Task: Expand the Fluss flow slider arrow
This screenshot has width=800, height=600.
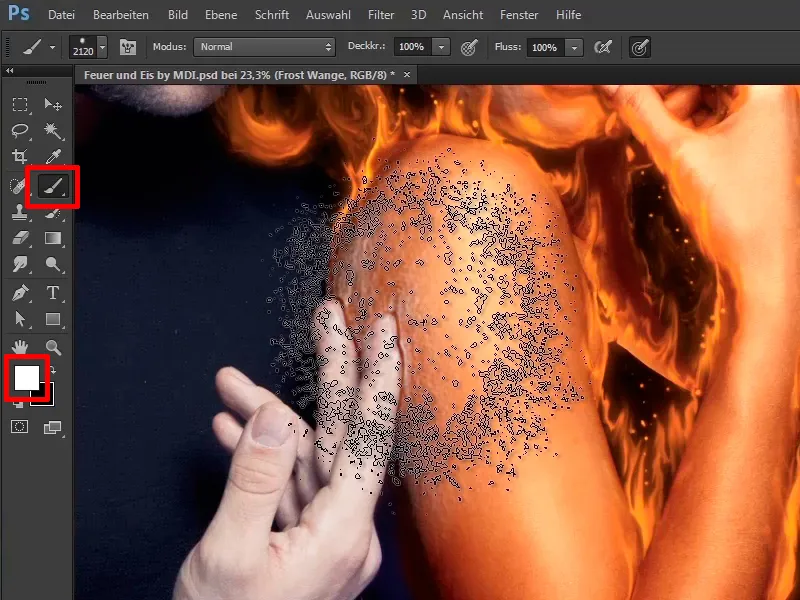Action: pyautogui.click(x=574, y=47)
